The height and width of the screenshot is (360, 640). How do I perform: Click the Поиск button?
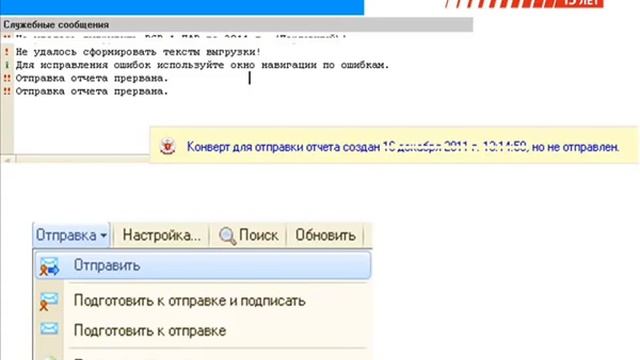[x=248, y=236]
